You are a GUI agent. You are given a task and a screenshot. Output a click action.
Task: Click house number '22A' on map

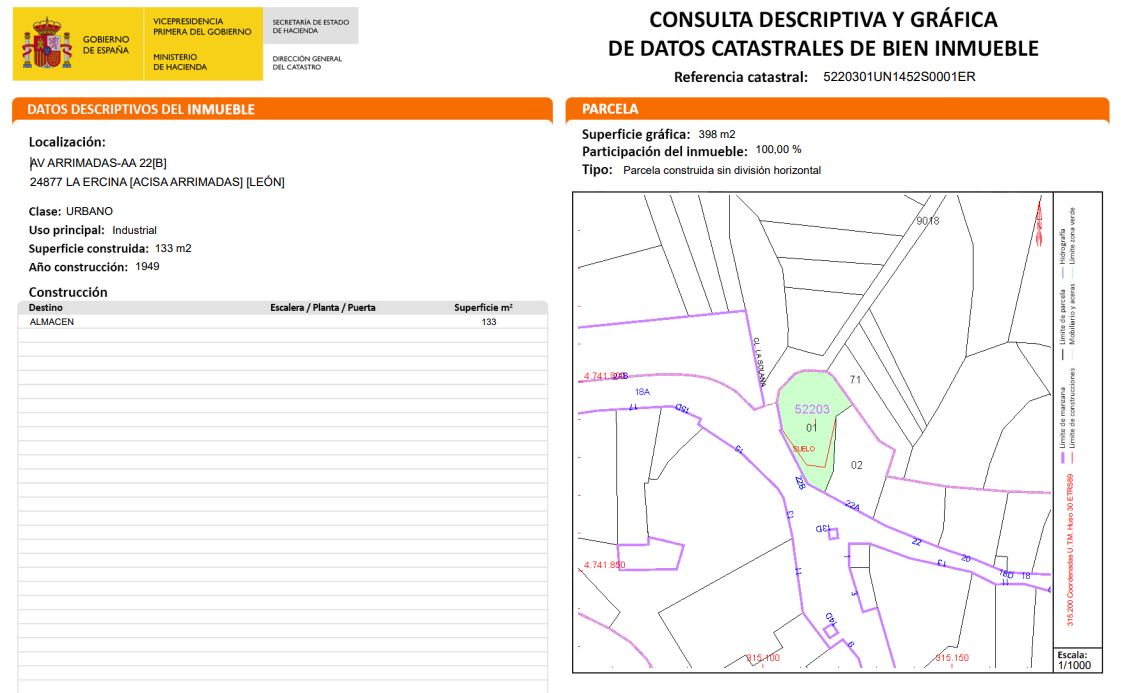pyautogui.click(x=852, y=505)
